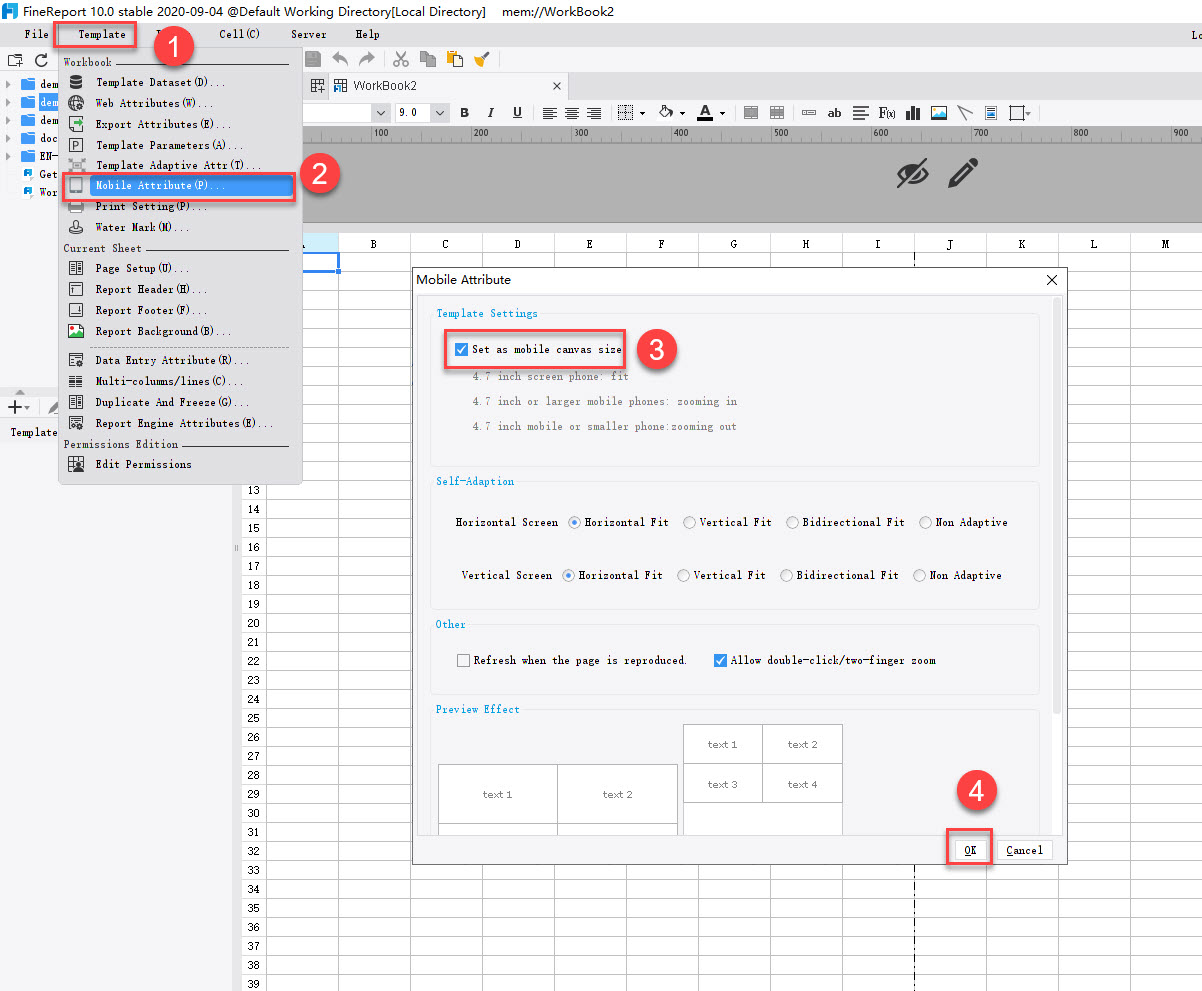Open the Server menu
Screen dimensions: 1202x991
click(308, 33)
